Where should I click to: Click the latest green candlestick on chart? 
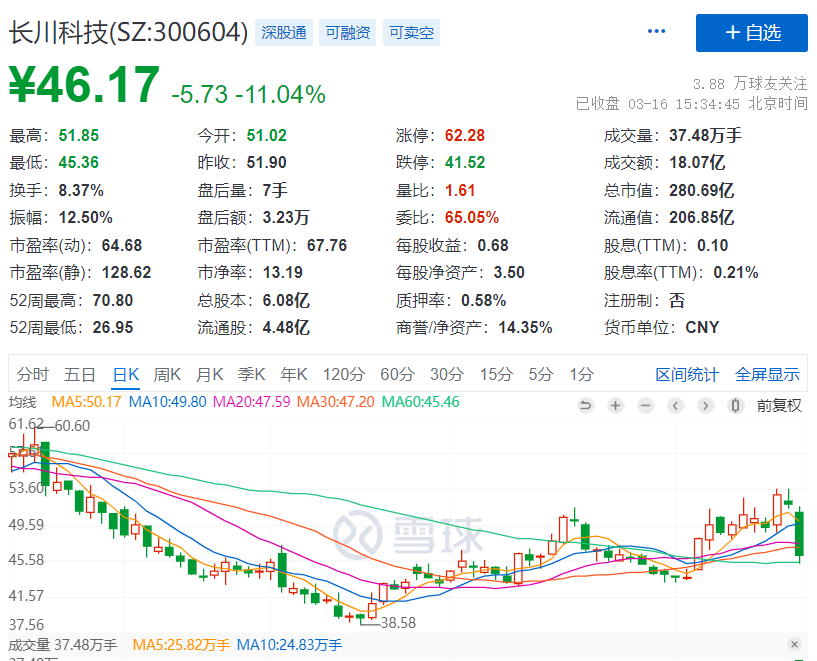[x=799, y=534]
